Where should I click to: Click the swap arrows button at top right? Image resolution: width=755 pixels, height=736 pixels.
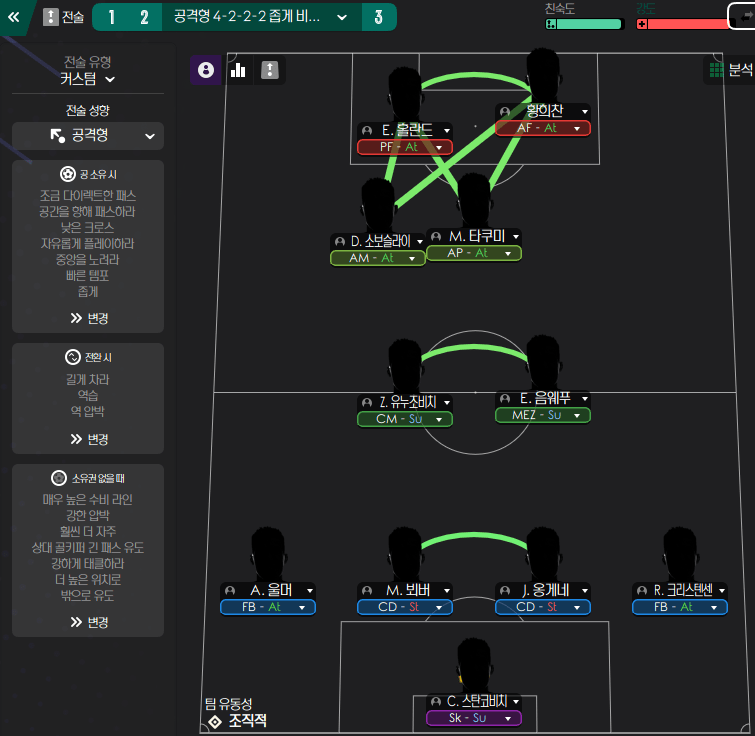744,16
